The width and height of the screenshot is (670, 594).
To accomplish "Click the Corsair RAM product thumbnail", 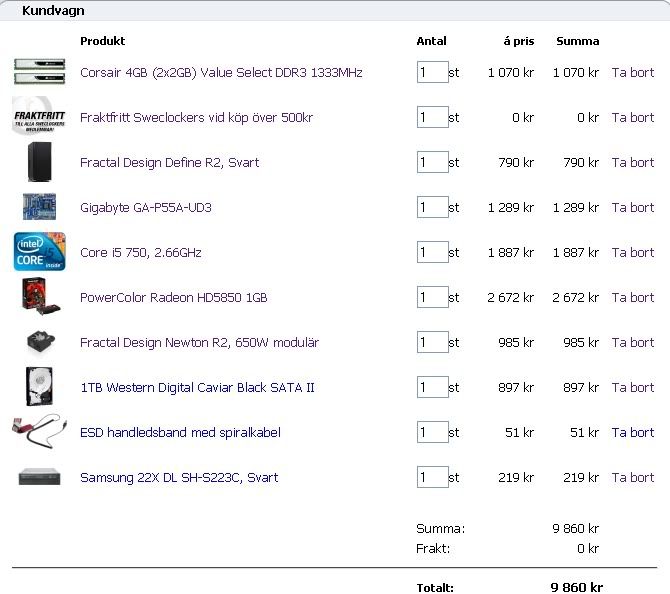I will [x=39, y=72].
